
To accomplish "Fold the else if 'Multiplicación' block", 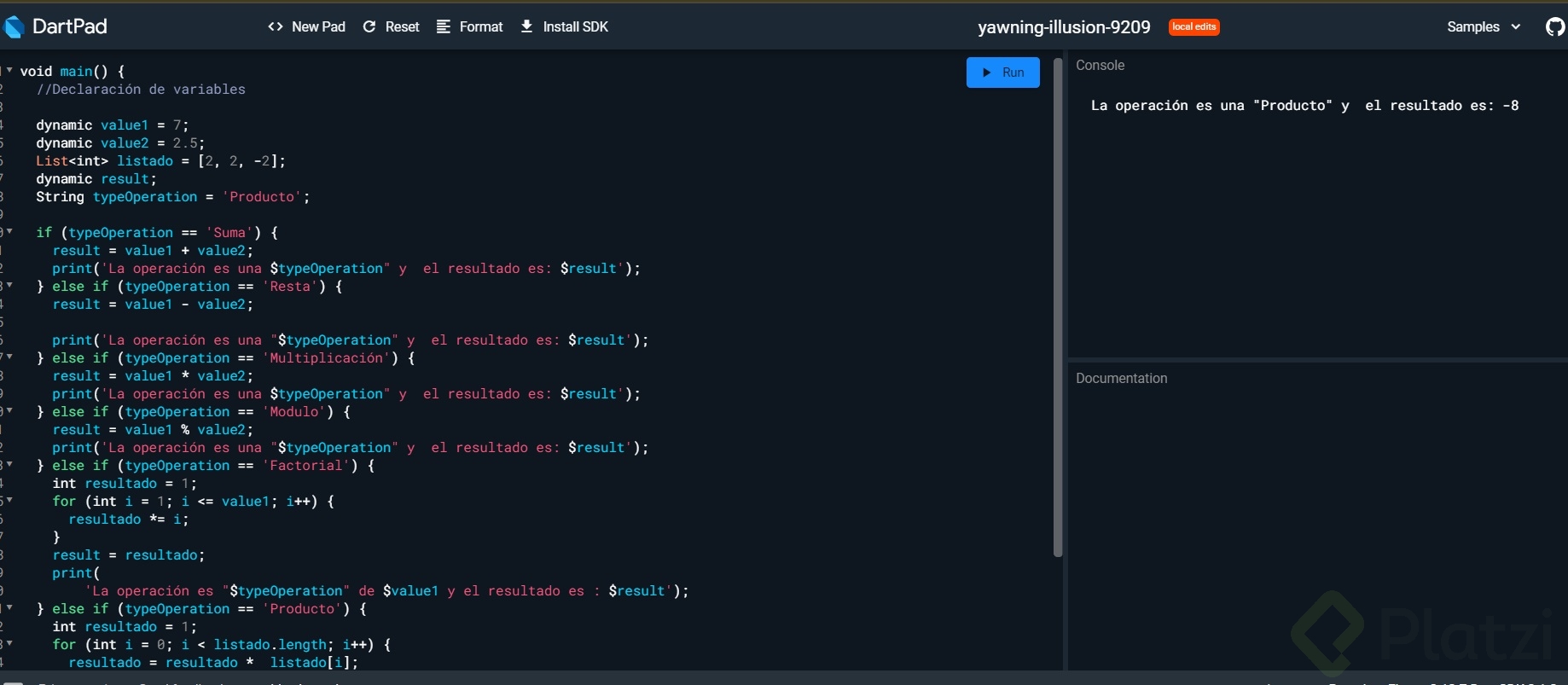I will [9, 357].
